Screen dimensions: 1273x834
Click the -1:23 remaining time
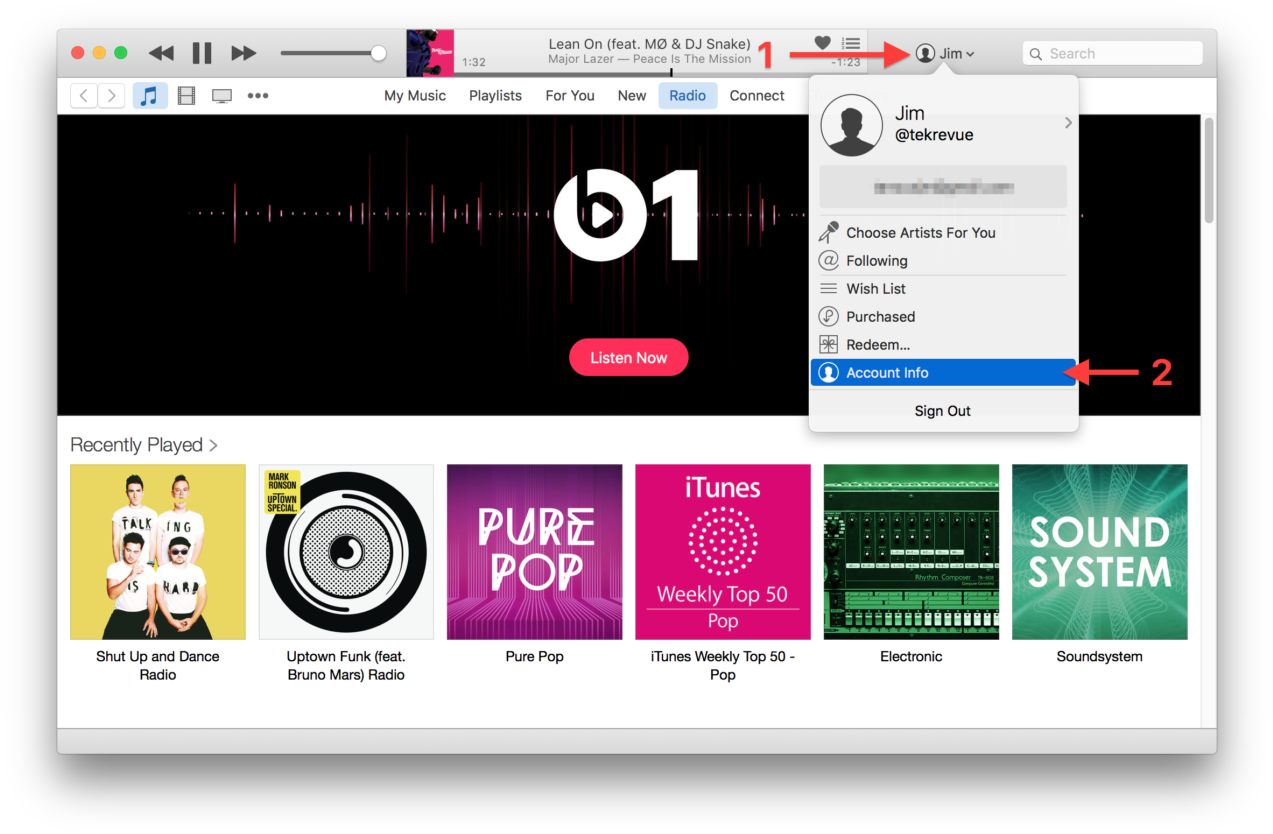(846, 62)
